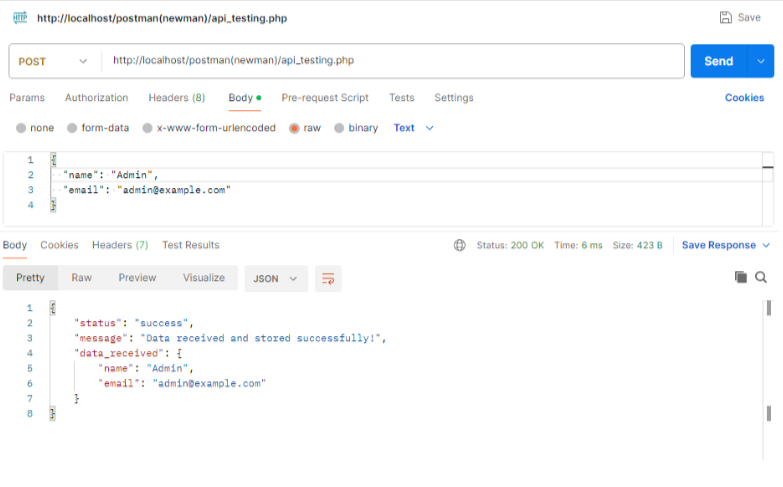Expand the Save Response dropdown

click(726, 245)
